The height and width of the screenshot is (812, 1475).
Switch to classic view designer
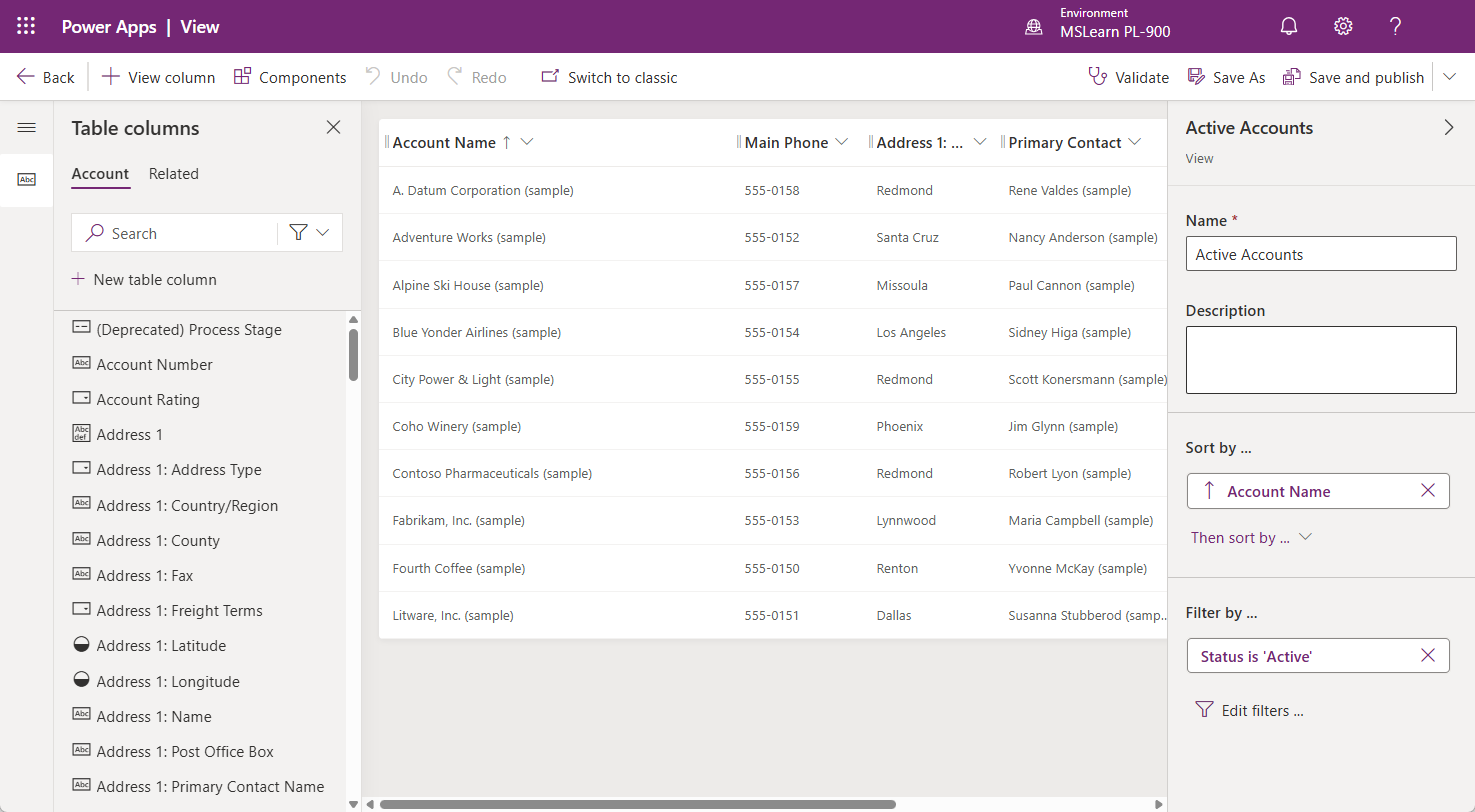tap(609, 77)
